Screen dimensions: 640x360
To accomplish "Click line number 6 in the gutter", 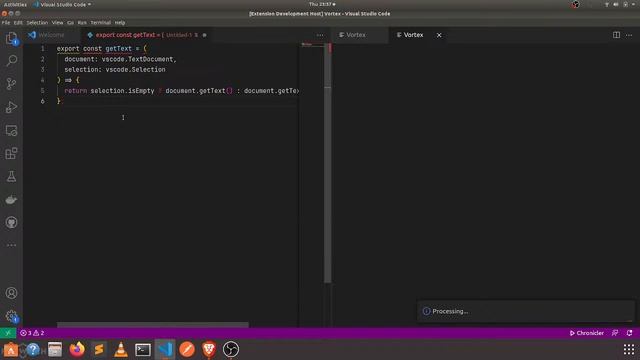I will (x=42, y=101).
